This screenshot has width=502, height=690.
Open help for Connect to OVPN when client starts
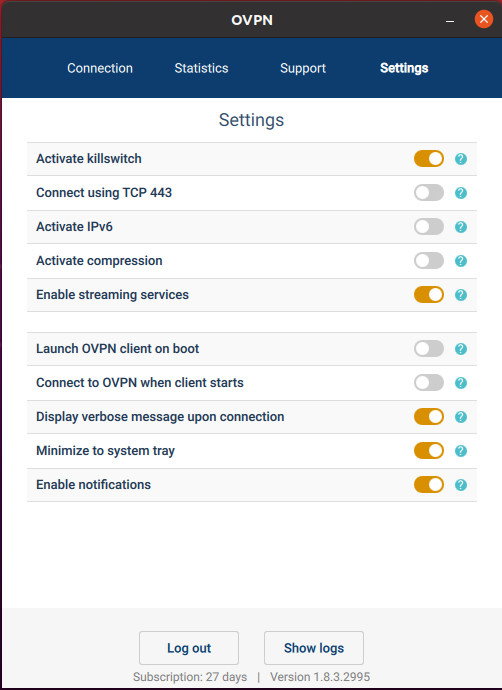point(461,383)
